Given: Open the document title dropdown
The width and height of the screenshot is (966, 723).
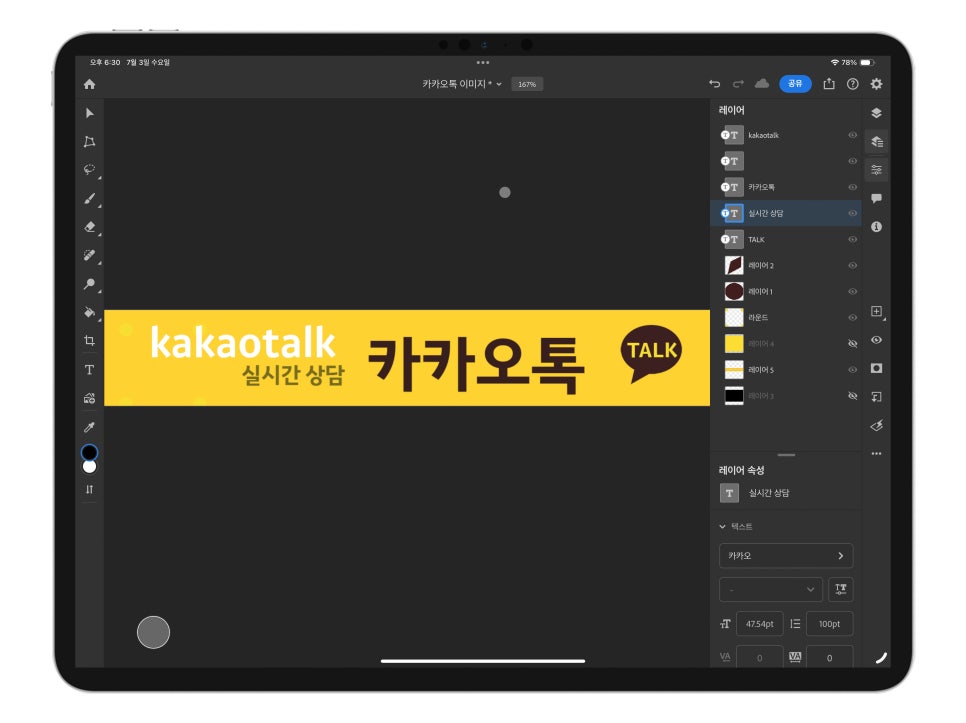Looking at the screenshot, I should tap(461, 84).
